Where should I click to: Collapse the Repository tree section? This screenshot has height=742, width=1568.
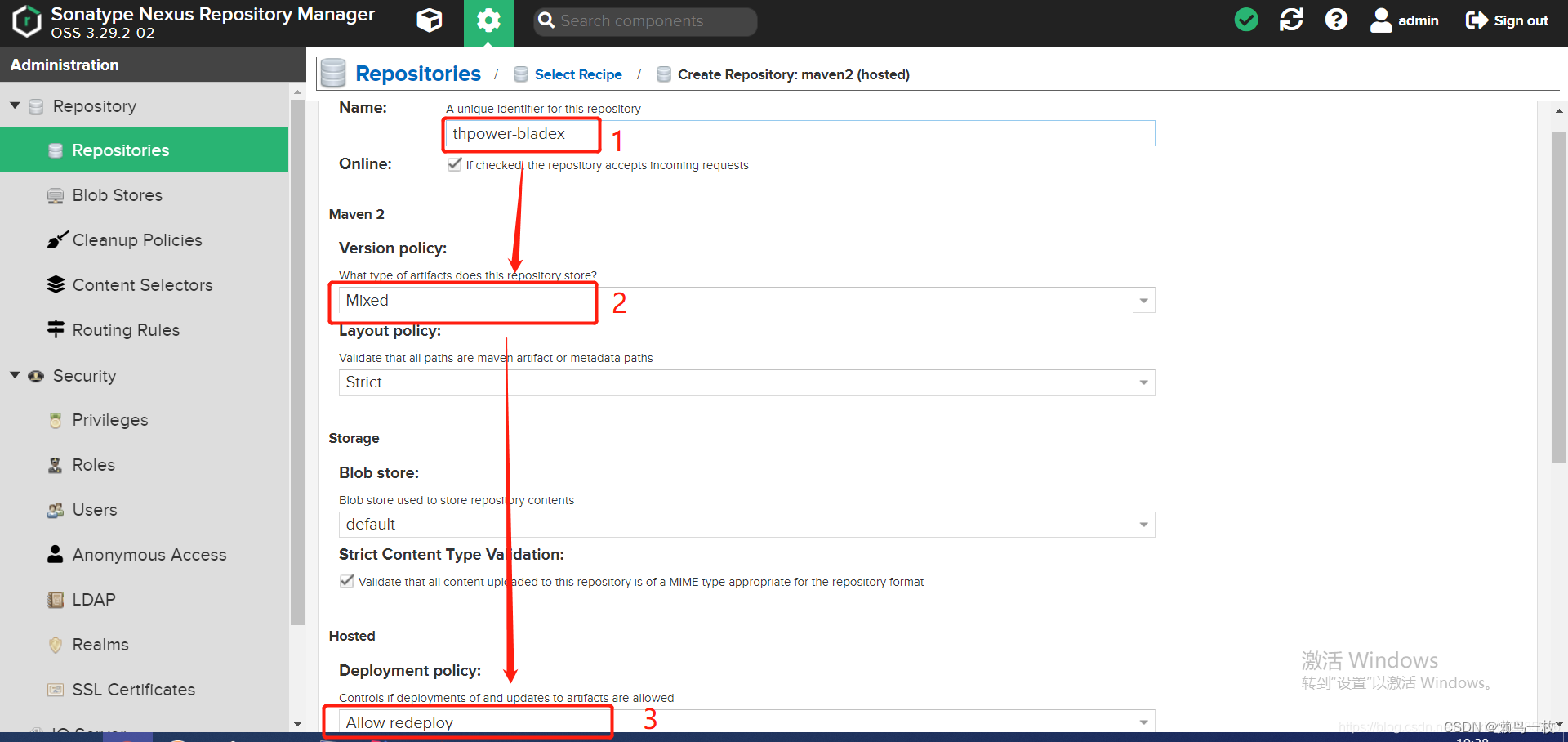(15, 105)
